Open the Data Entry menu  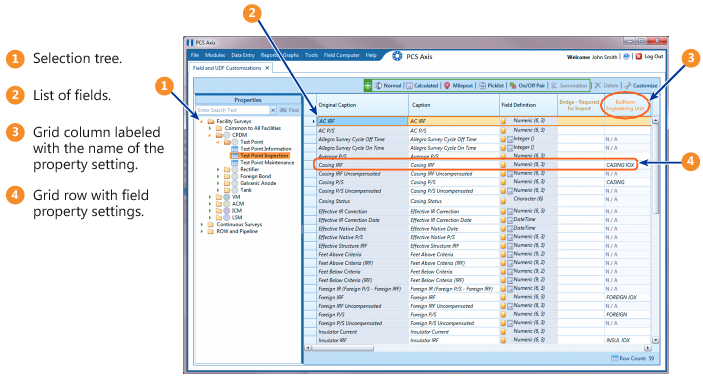tap(243, 55)
